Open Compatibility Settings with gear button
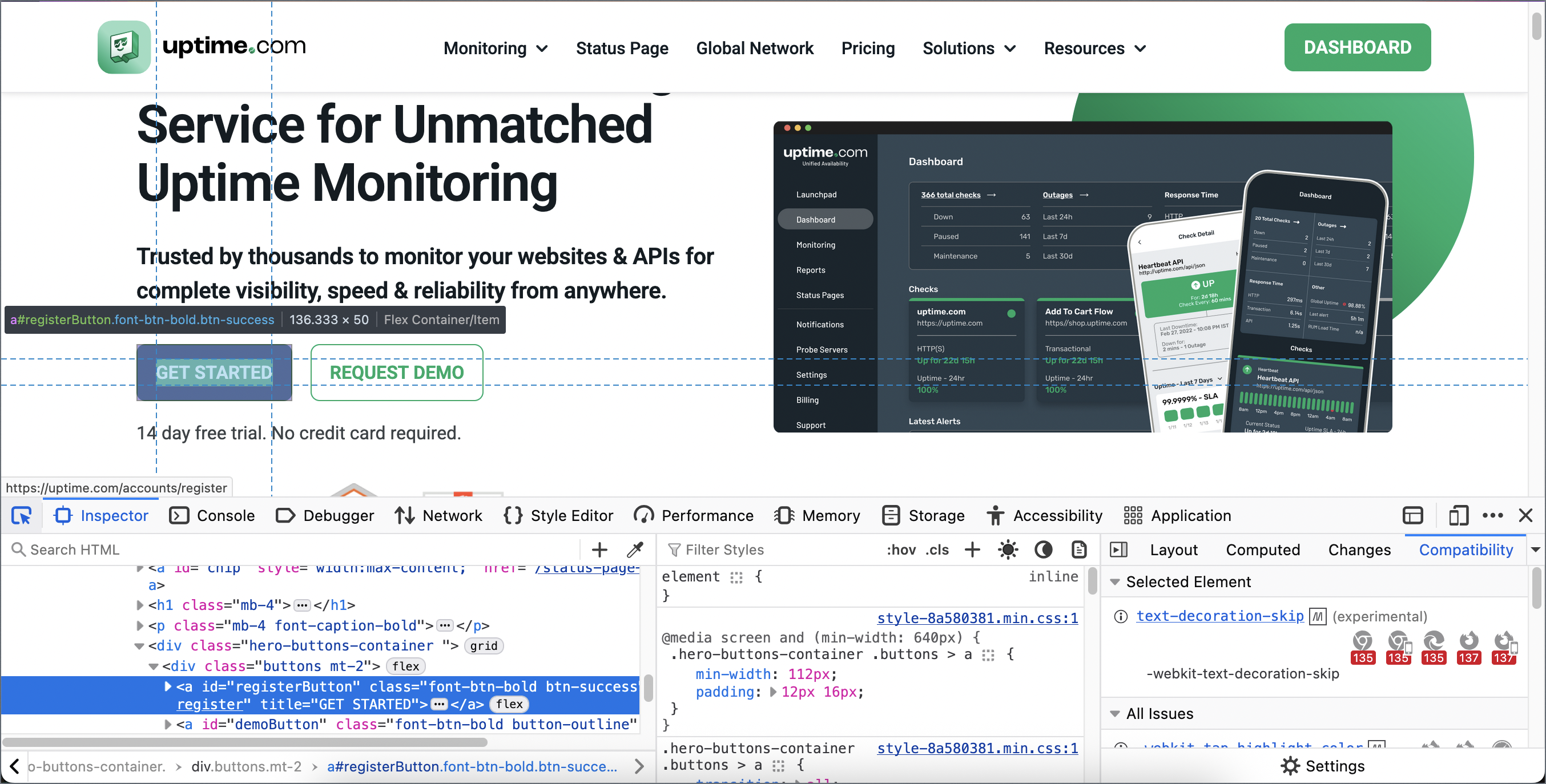The image size is (1546, 784). coord(1322,766)
